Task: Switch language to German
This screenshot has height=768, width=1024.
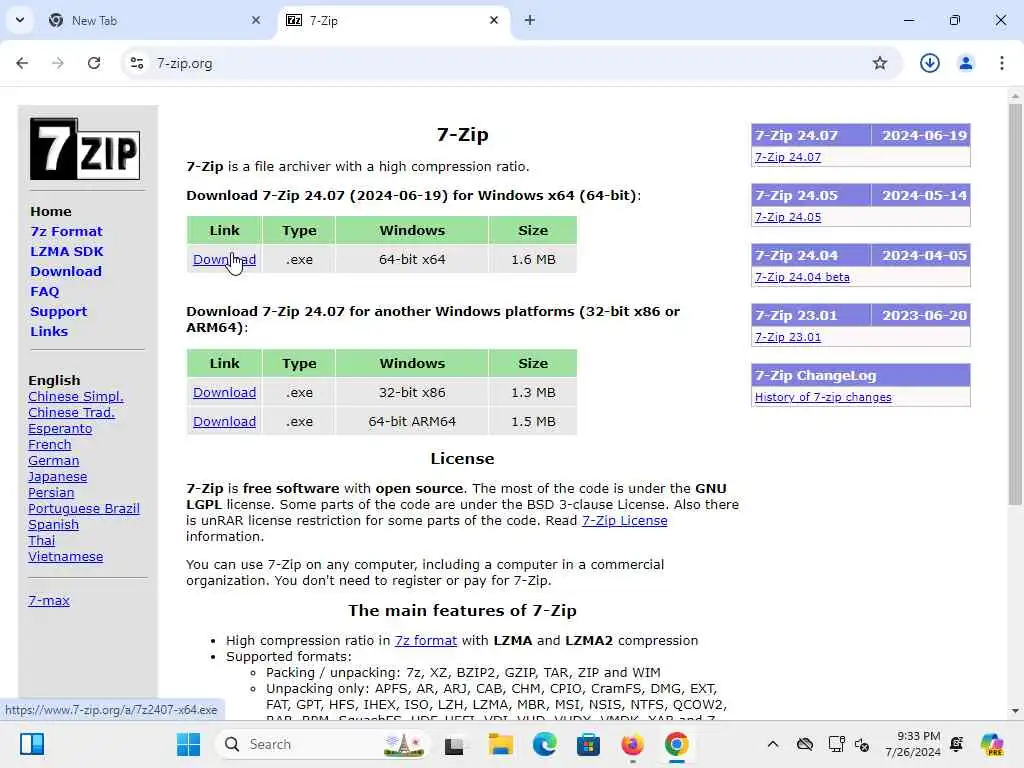Action: [x=54, y=460]
